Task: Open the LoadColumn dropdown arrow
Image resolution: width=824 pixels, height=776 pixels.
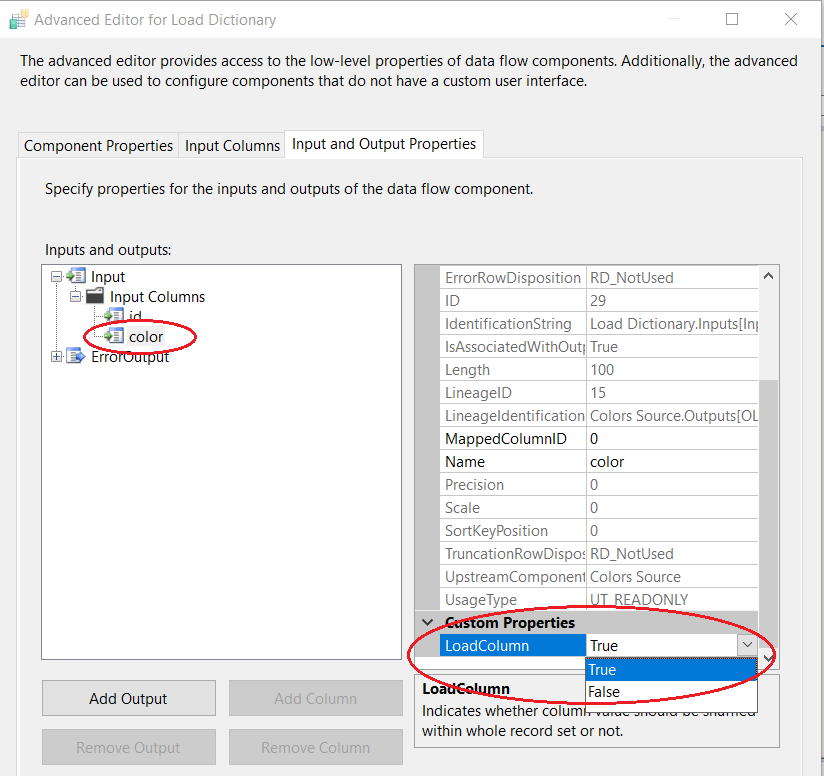Action: coord(747,646)
